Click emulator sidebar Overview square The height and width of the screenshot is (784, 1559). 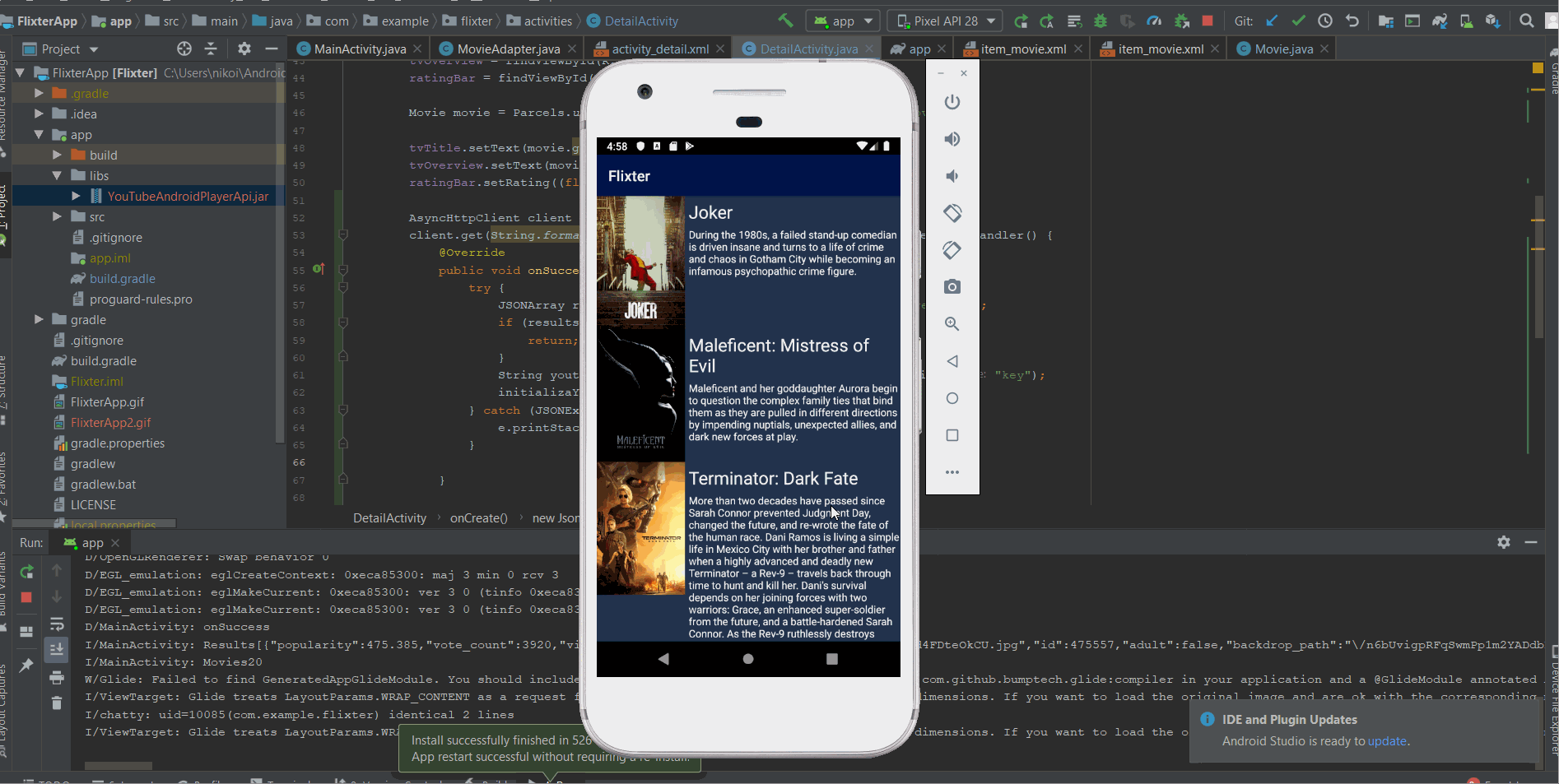(x=952, y=435)
